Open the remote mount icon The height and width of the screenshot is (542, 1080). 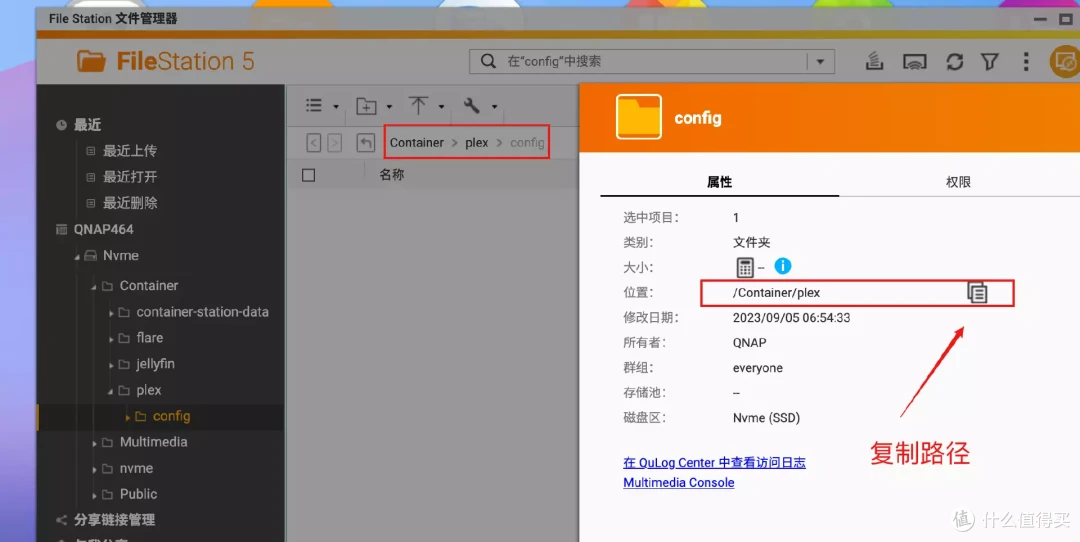tap(1064, 61)
